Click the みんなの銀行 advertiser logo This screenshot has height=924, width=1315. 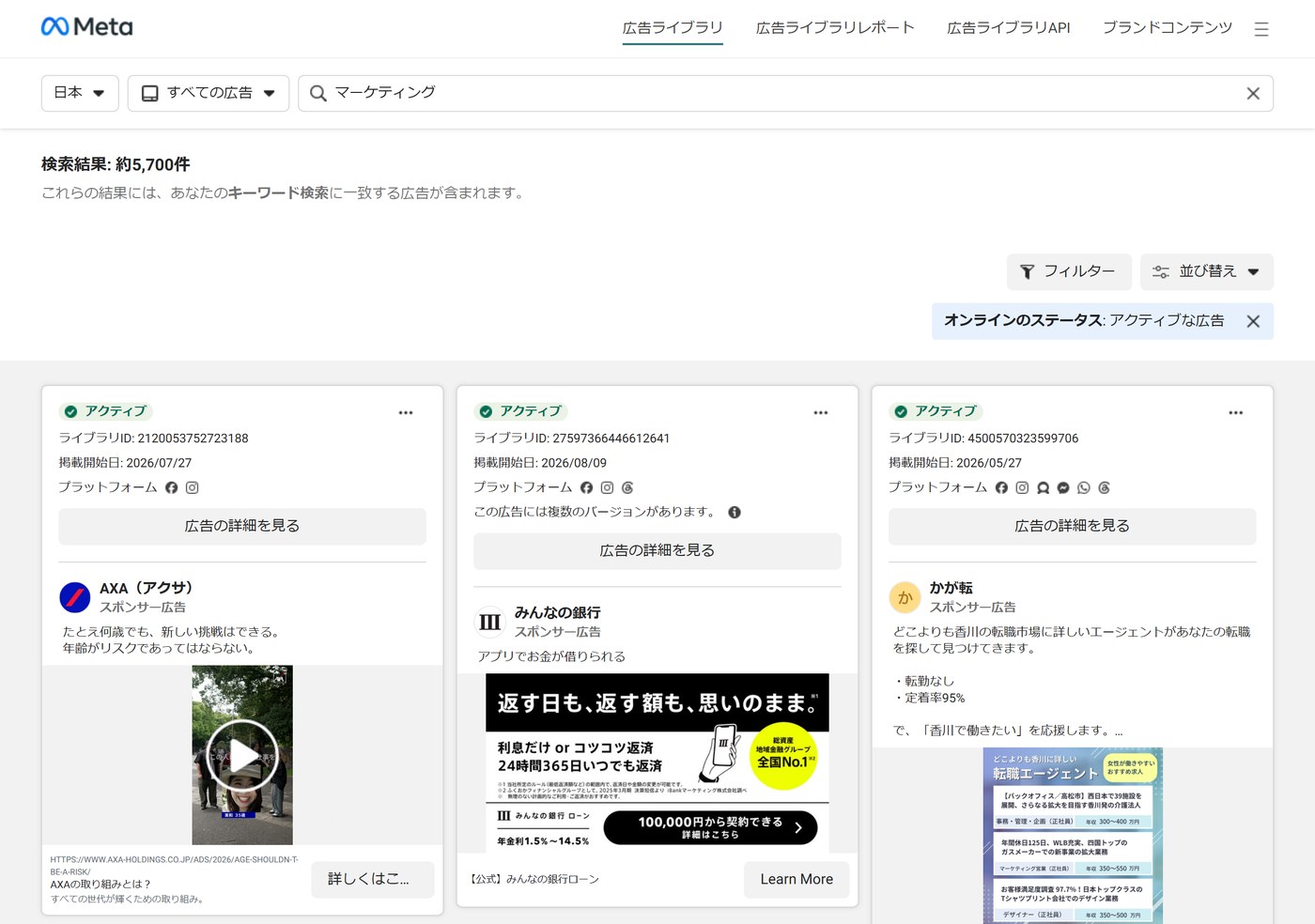489,622
